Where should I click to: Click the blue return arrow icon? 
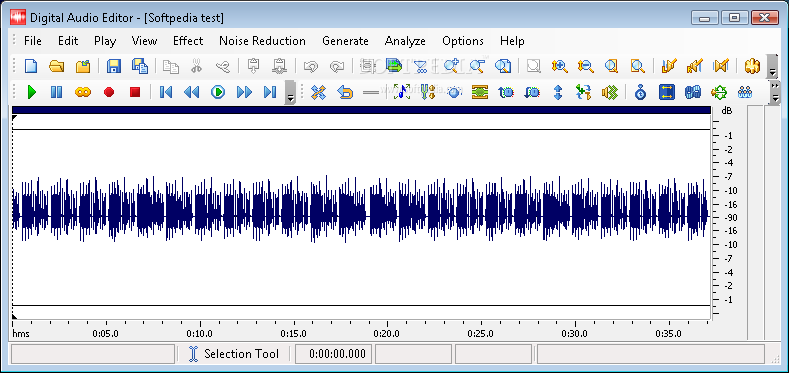click(x=345, y=92)
